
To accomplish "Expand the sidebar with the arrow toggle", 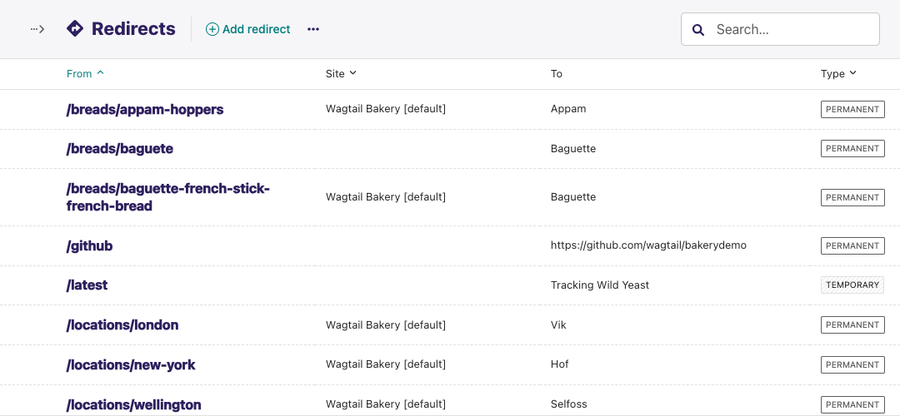I will [x=37, y=29].
